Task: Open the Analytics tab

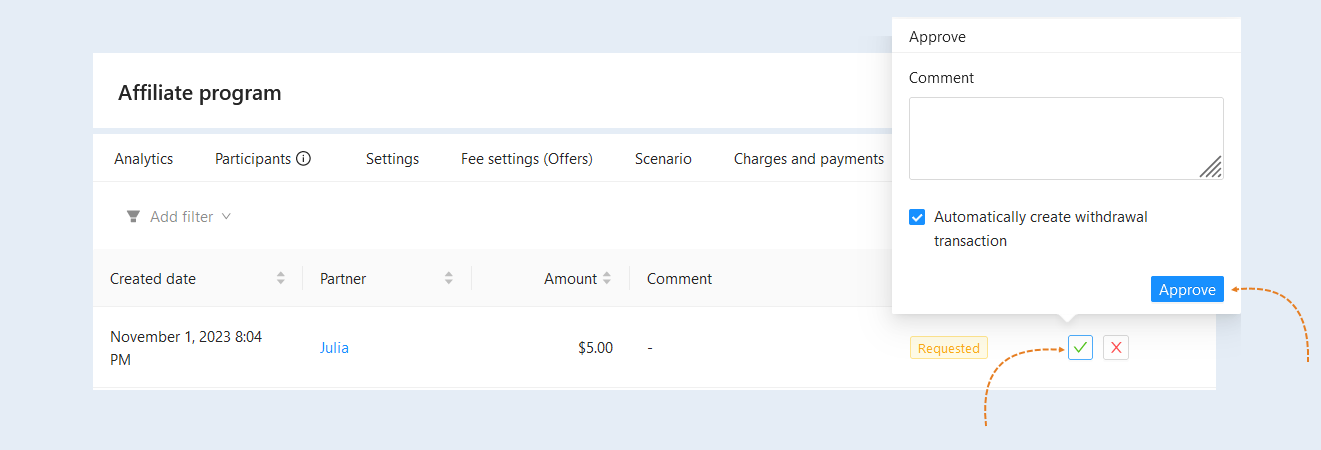Action: coord(144,158)
